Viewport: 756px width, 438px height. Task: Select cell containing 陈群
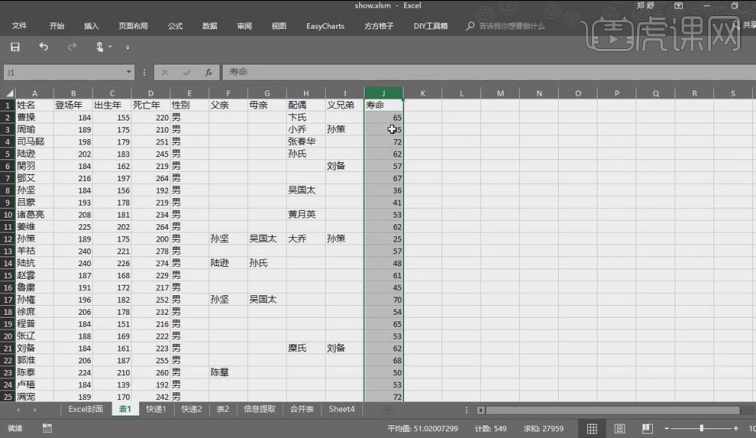228,372
